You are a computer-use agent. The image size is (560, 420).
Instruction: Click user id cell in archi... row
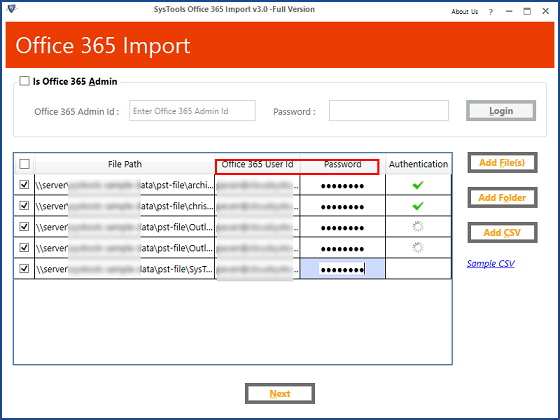257,185
